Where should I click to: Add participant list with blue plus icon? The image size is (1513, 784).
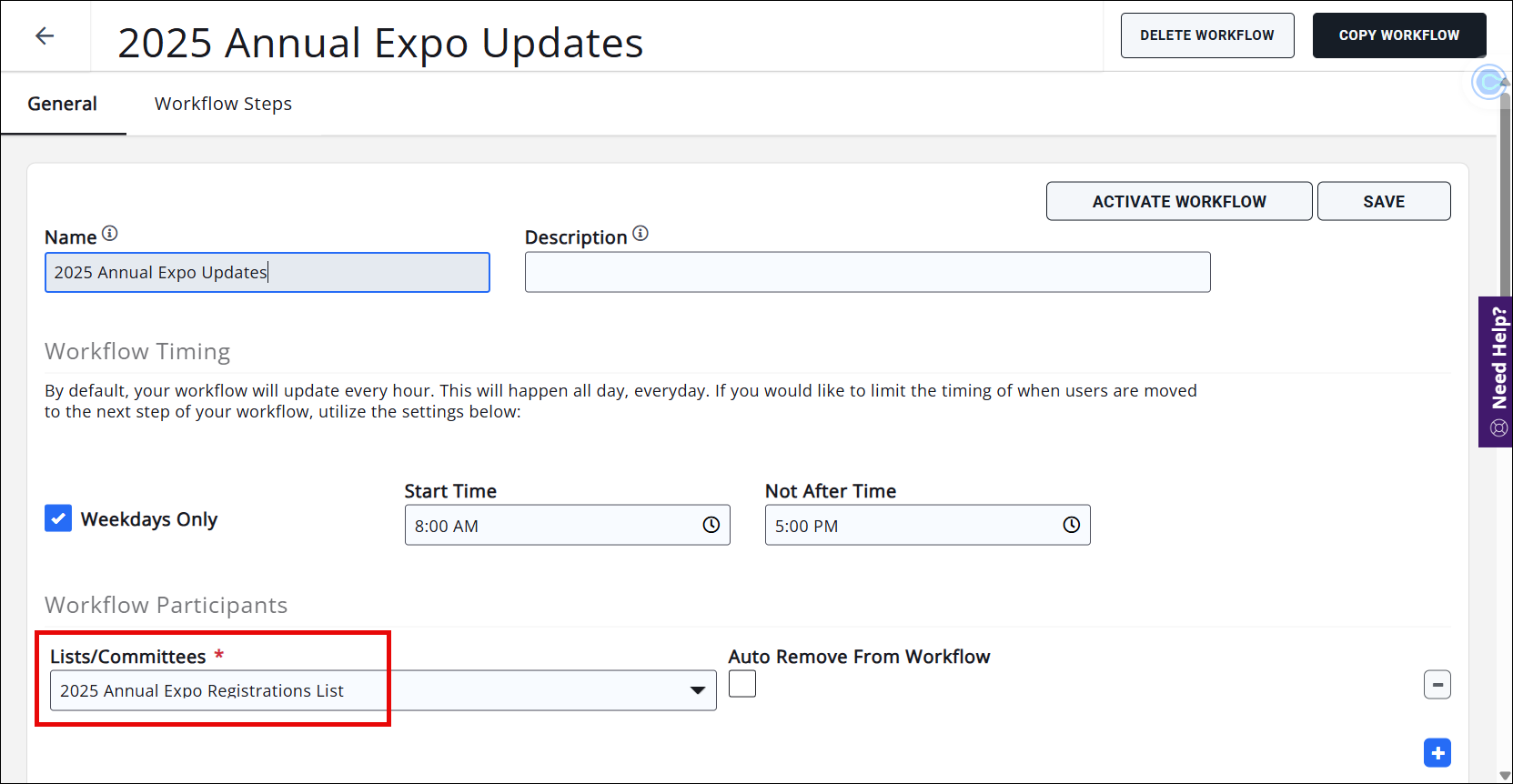pyautogui.click(x=1437, y=753)
